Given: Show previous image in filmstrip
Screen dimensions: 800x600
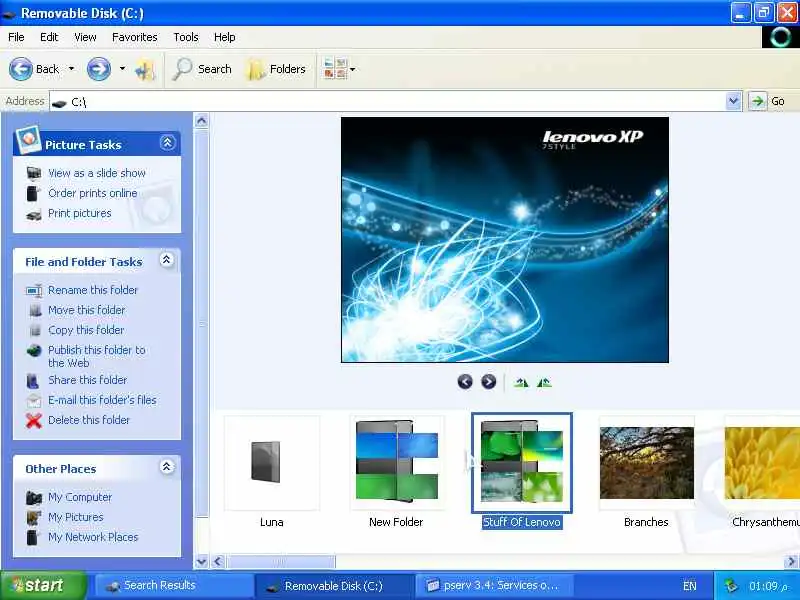Looking at the screenshot, I should [x=465, y=382].
